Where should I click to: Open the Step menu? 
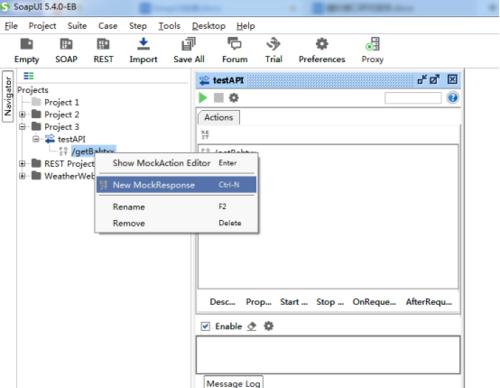(138, 26)
